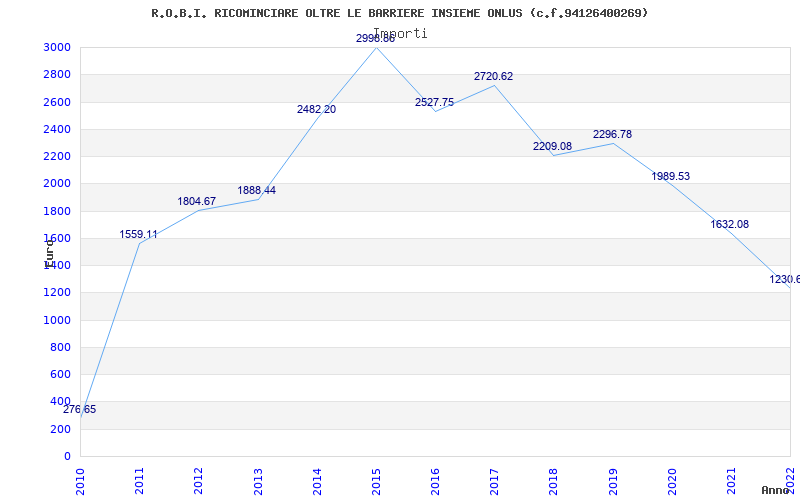Select the 1888.44 value label

[257, 190]
